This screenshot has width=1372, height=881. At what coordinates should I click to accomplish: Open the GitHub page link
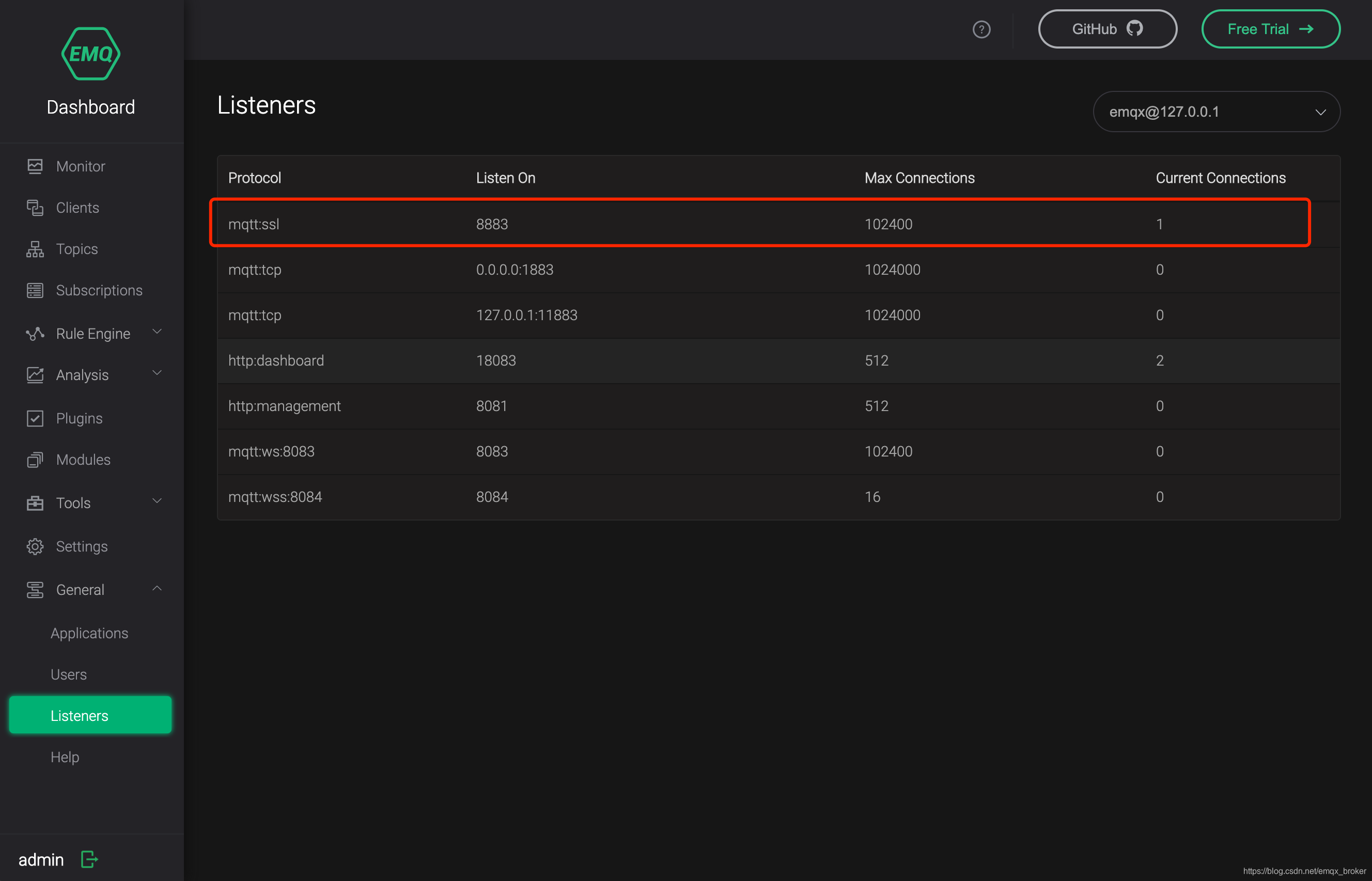(1107, 27)
